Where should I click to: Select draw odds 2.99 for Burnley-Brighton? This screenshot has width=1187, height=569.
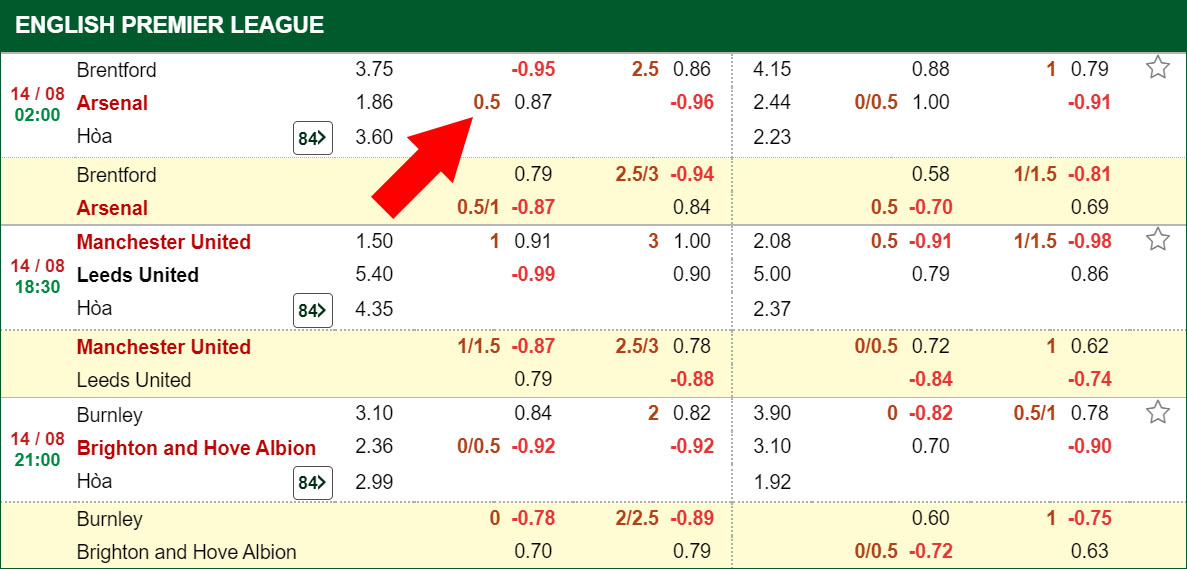(x=374, y=481)
